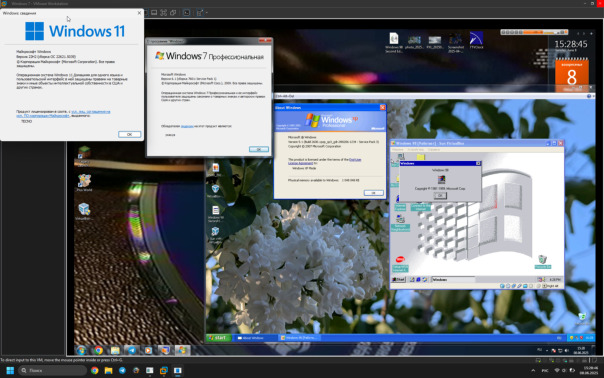604x378 pixels.
Task: Select the winver flag icon on Windows 7 taskbar
Action: point(182,350)
